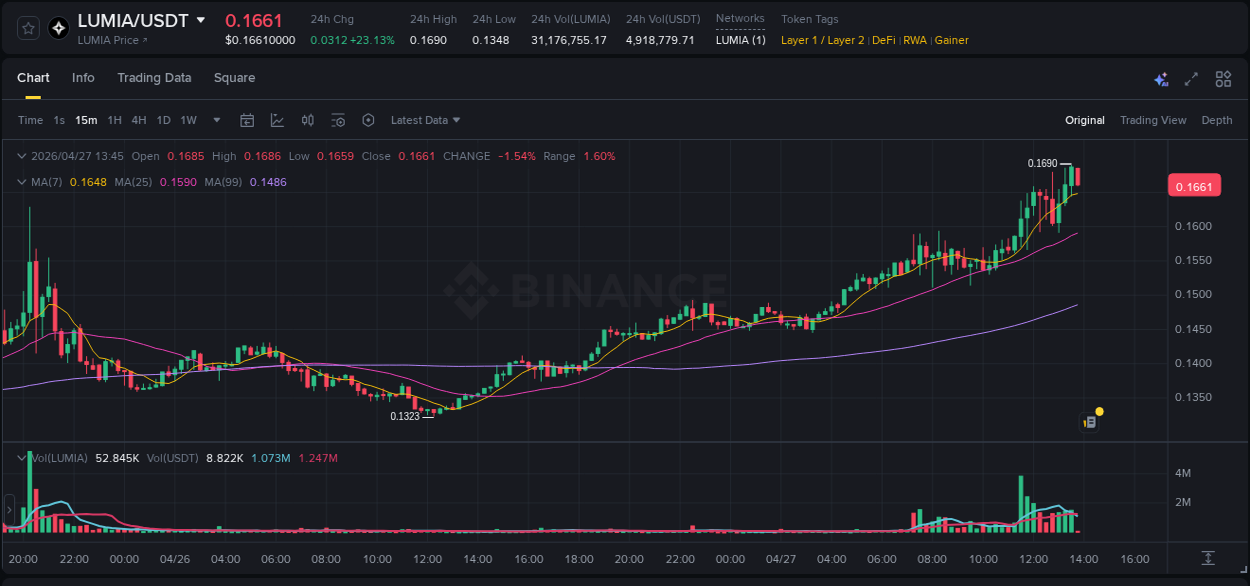This screenshot has width=1250, height=586.
Task: Click the MA(7) indicator label
Action: click(x=47, y=182)
